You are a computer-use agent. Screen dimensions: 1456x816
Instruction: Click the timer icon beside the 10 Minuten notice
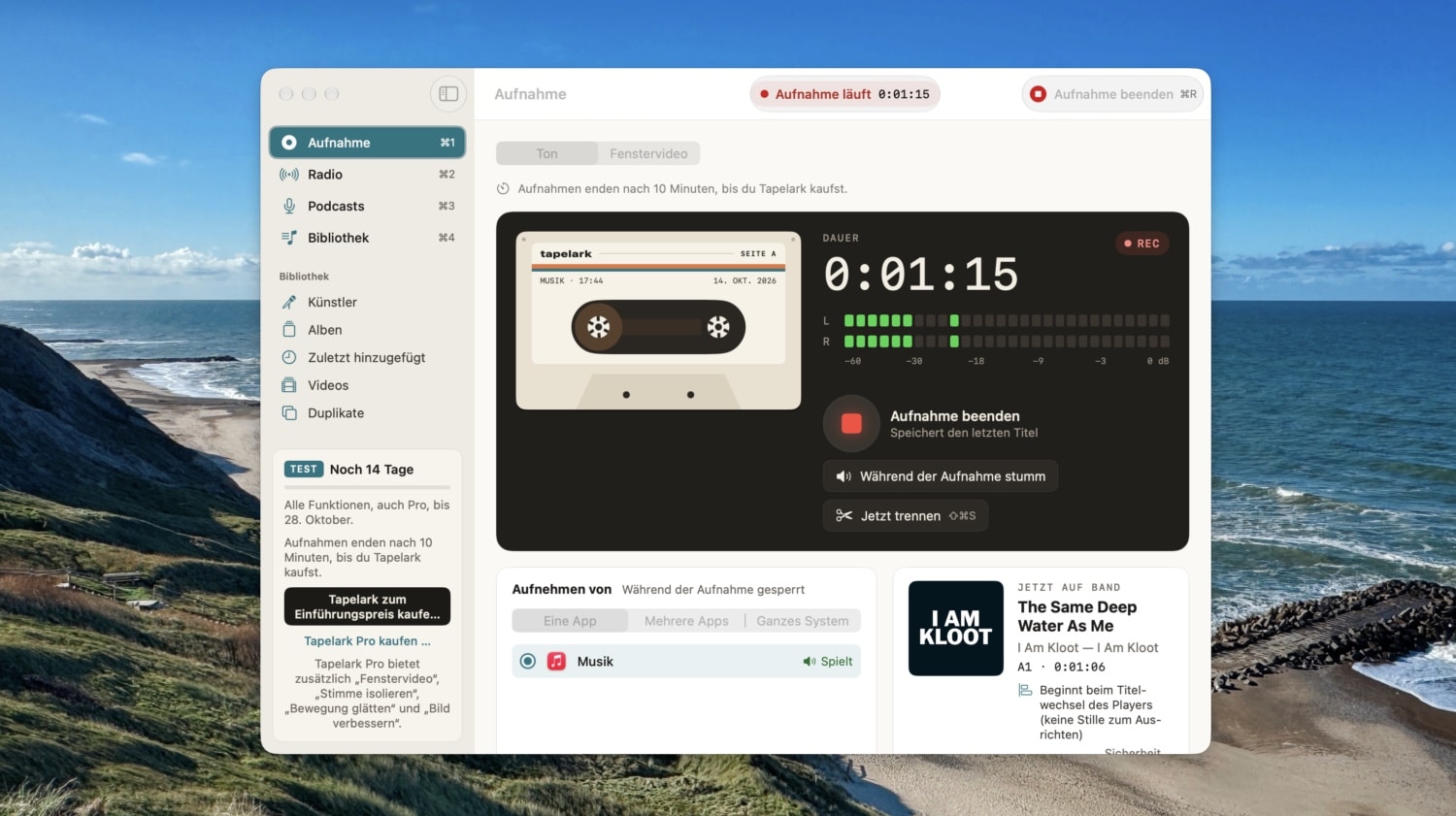[x=503, y=189]
